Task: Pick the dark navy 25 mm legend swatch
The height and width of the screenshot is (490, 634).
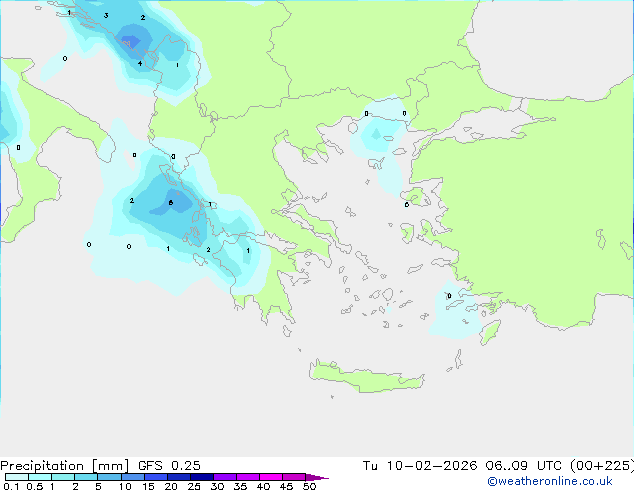Action: click(202, 477)
